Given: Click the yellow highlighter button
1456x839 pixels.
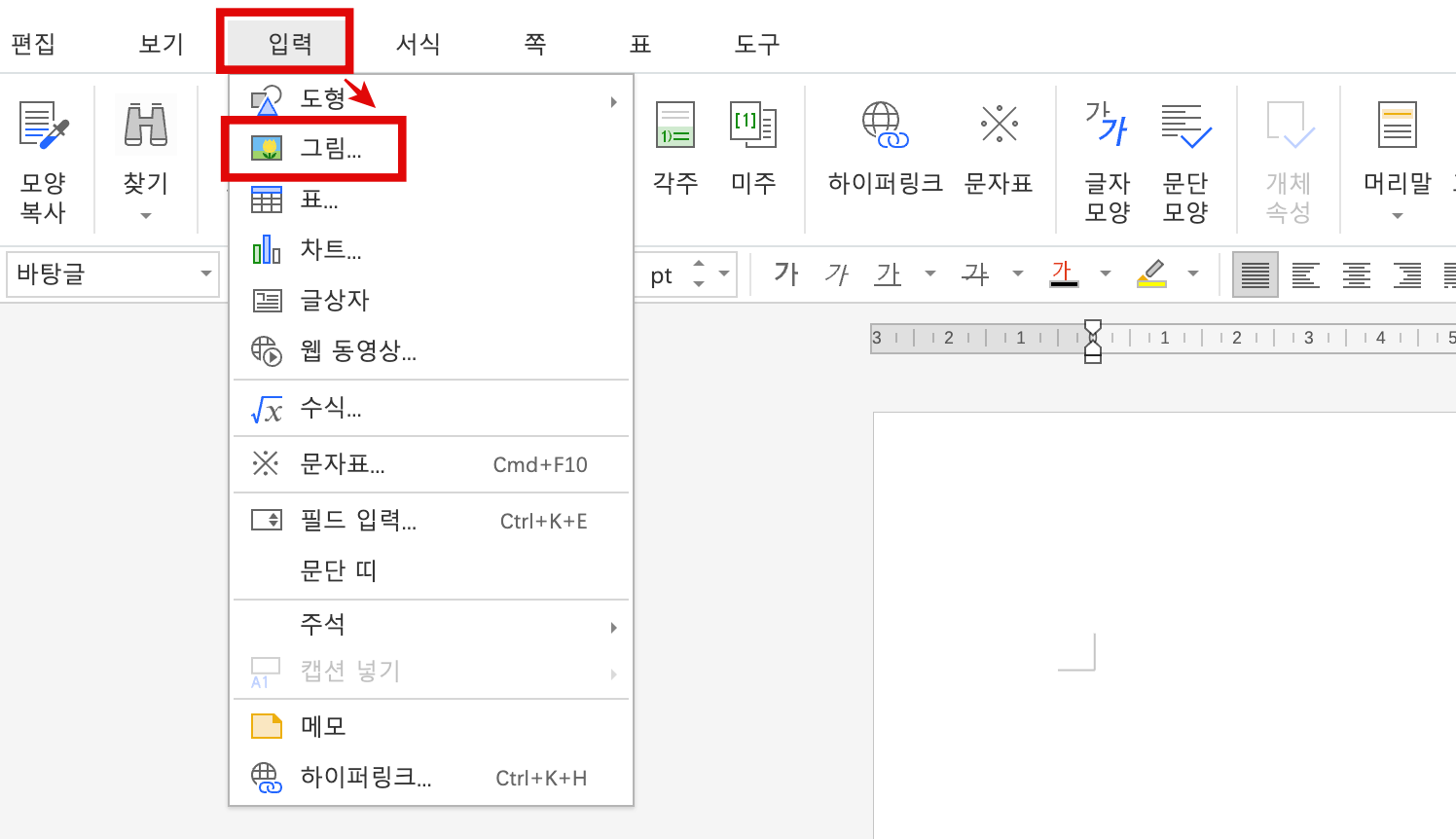Looking at the screenshot, I should tap(1151, 274).
